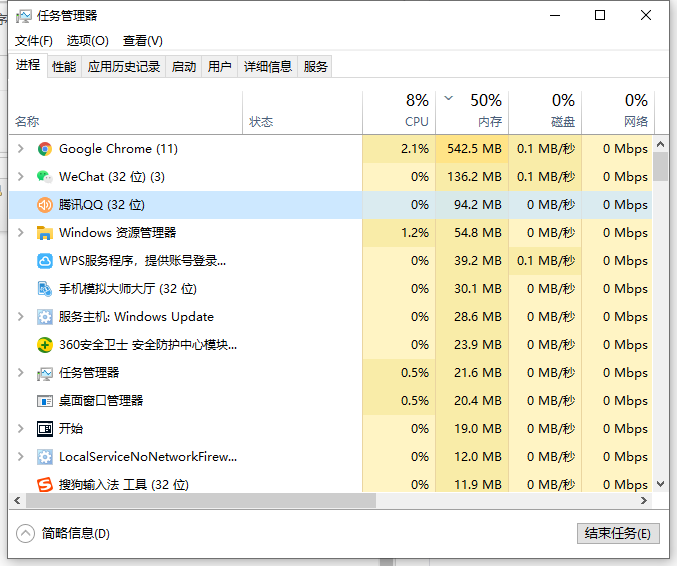Click the Tencent QQ icon
This screenshot has width=677, height=566.
point(44,205)
